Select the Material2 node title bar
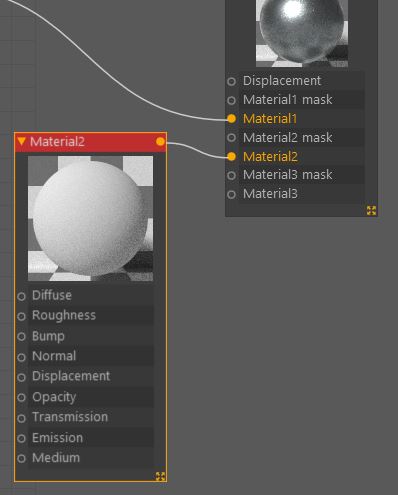Viewport: 398px width, 495px height. 91,142
